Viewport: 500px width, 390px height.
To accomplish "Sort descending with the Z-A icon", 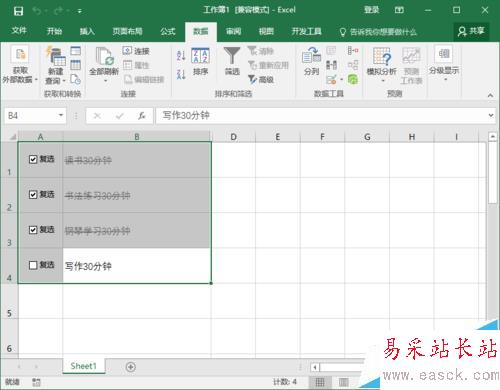I will click(x=181, y=74).
